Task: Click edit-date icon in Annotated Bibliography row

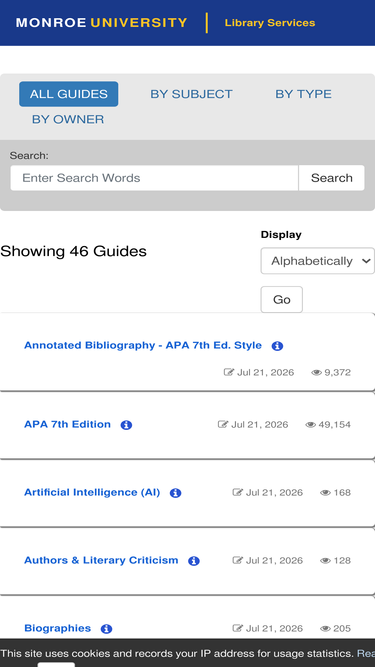Action: coord(229,372)
